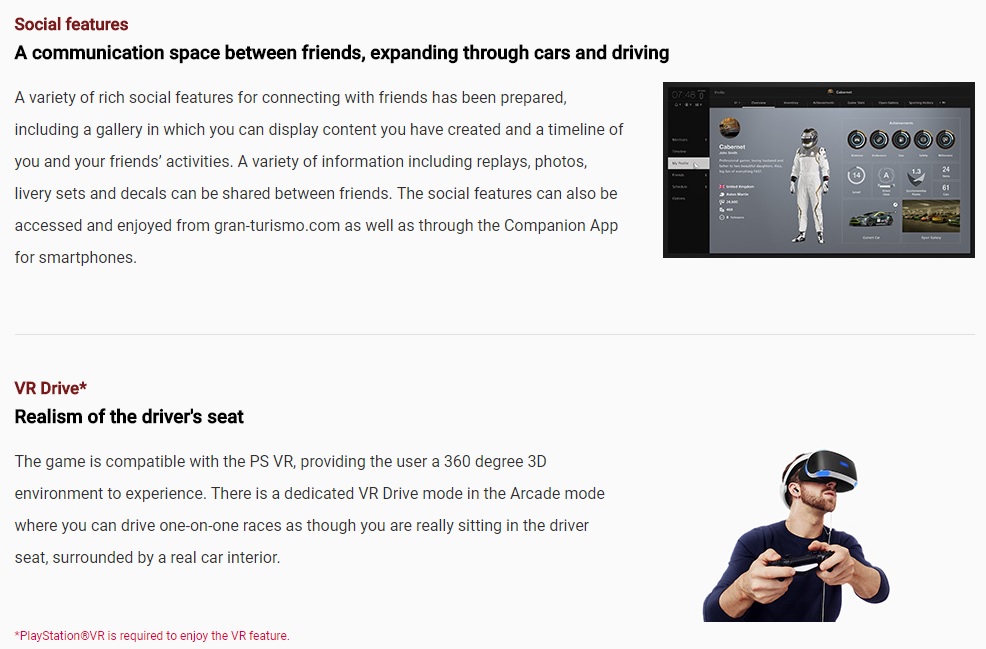Image resolution: width=986 pixels, height=649 pixels.
Task: Click the Sportsmanship Points 1.3 emblem
Action: click(x=915, y=177)
